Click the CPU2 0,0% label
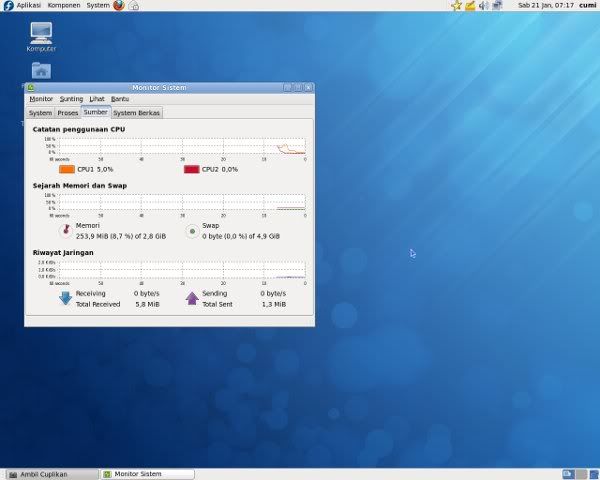 (x=220, y=169)
